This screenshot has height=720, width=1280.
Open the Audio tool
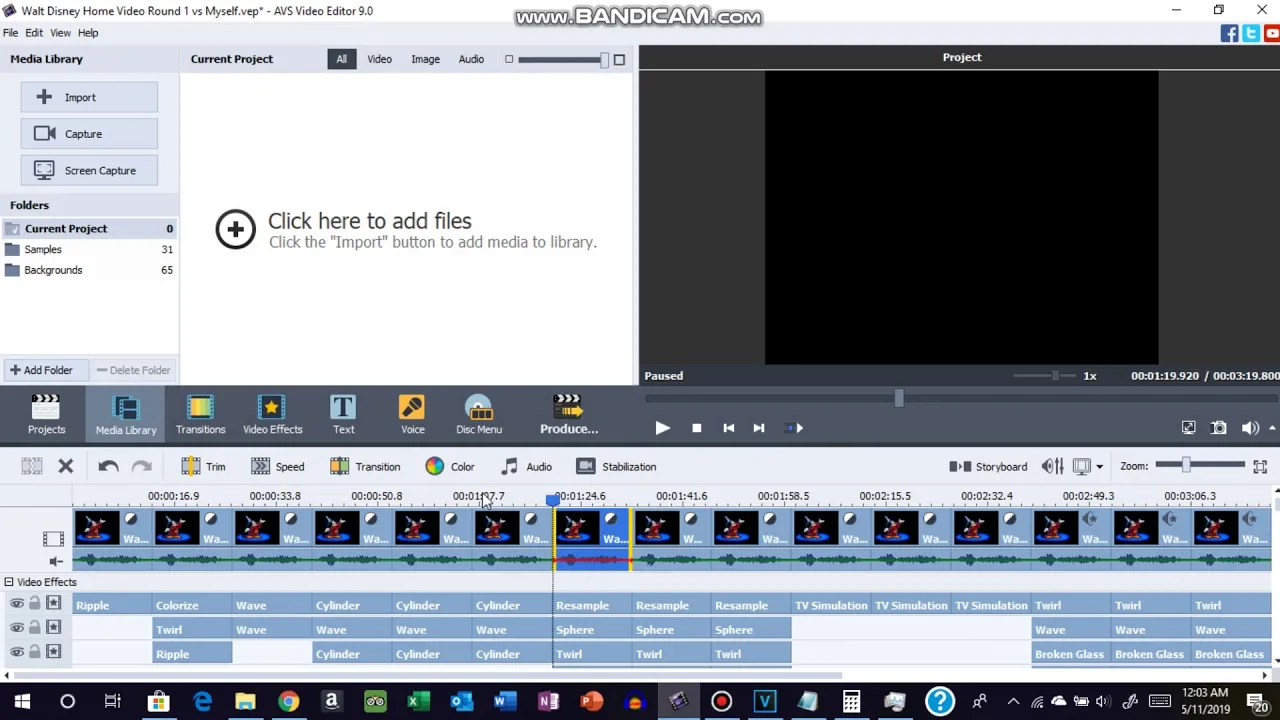pyautogui.click(x=527, y=467)
